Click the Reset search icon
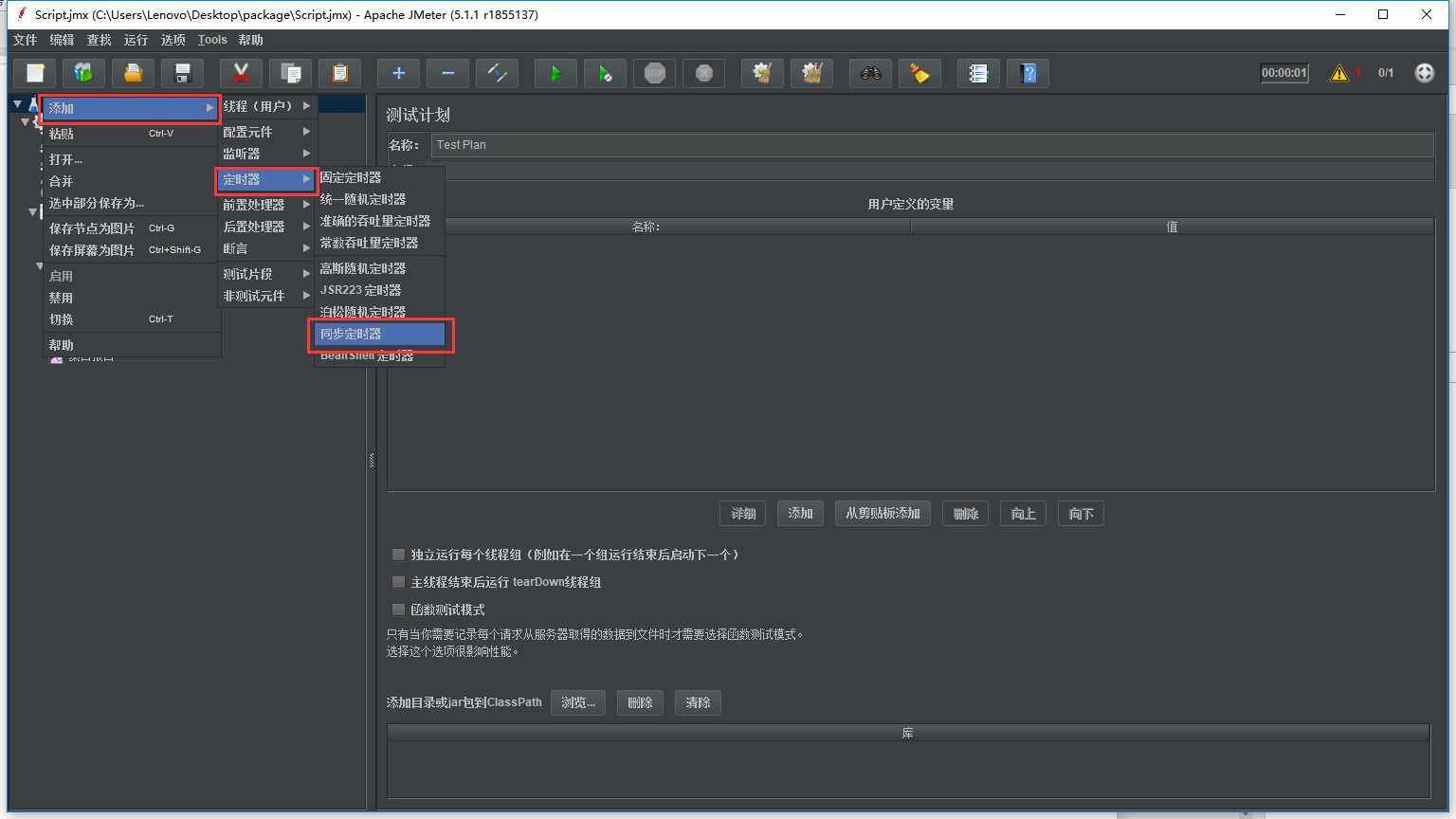 point(920,73)
